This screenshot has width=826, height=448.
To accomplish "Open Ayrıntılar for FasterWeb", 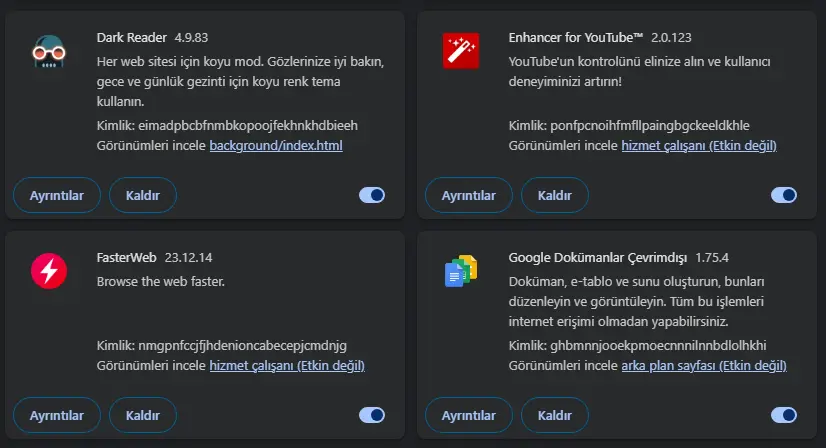I will (x=57, y=415).
